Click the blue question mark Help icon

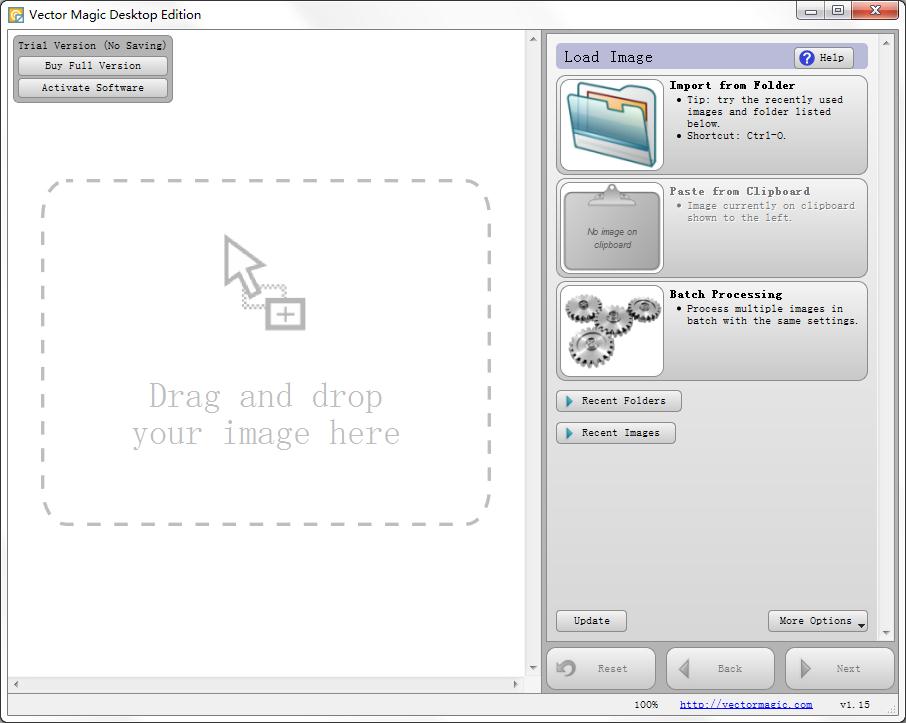pos(807,58)
